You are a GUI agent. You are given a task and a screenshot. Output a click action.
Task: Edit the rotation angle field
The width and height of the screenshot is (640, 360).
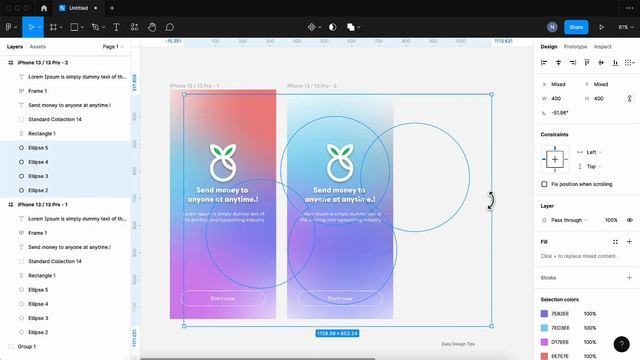pyautogui.click(x=559, y=113)
